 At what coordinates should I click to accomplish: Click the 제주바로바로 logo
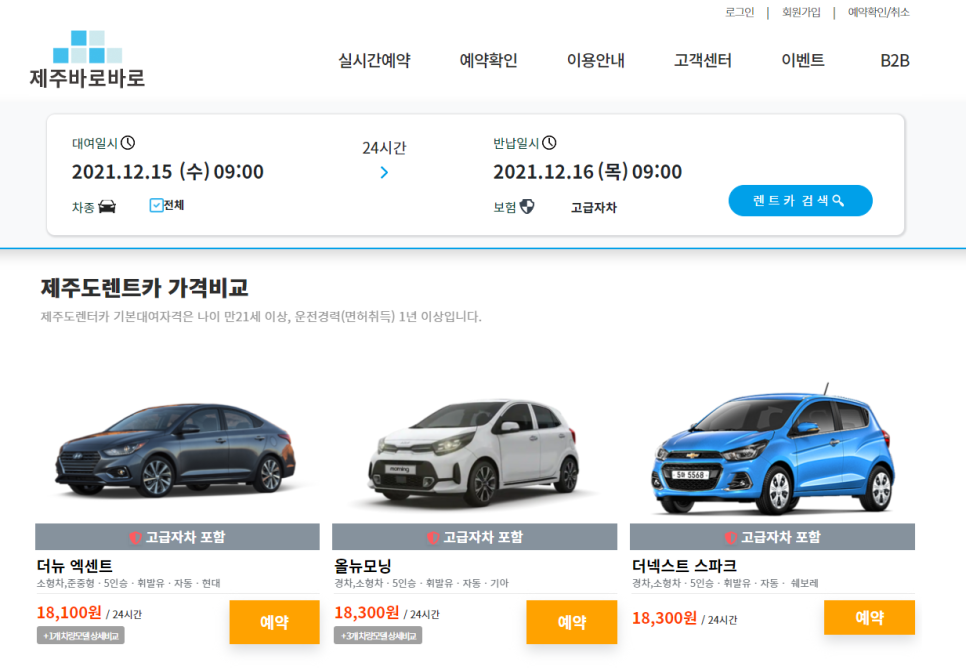(87, 59)
